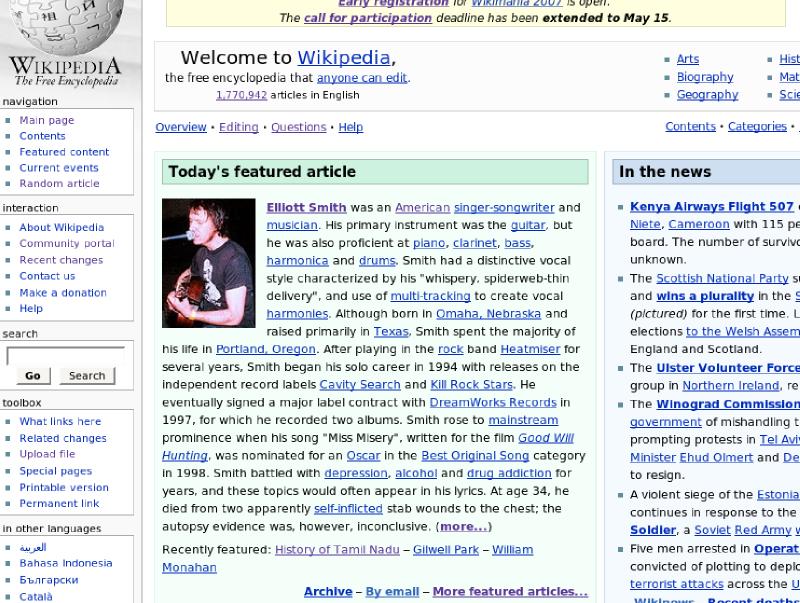800x603 pixels.
Task: Open More featured articles link
Action: 510,592
